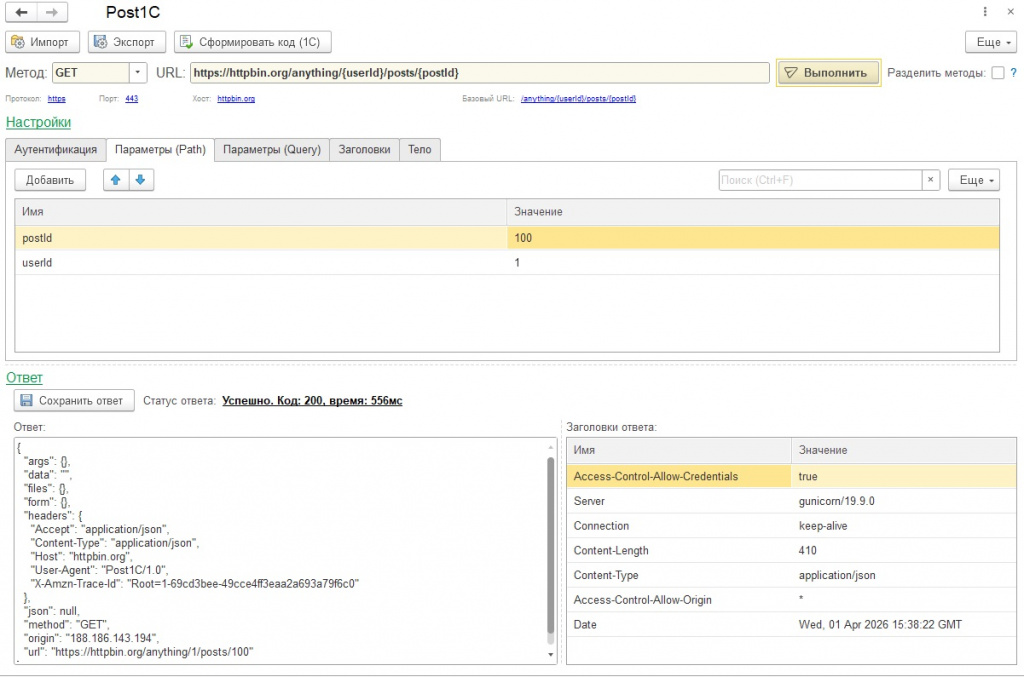Screen dimensions: 1024x677
Task: Select the Content-Length header row
Action: point(792,551)
